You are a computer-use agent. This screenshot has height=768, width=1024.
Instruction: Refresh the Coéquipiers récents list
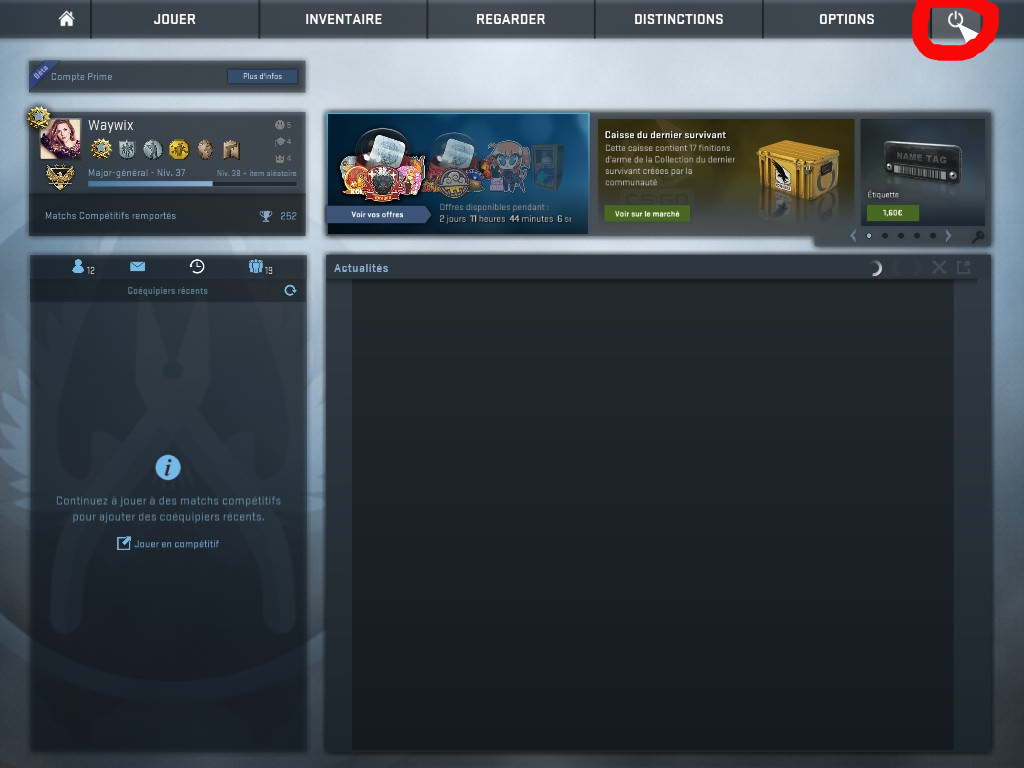click(x=290, y=291)
